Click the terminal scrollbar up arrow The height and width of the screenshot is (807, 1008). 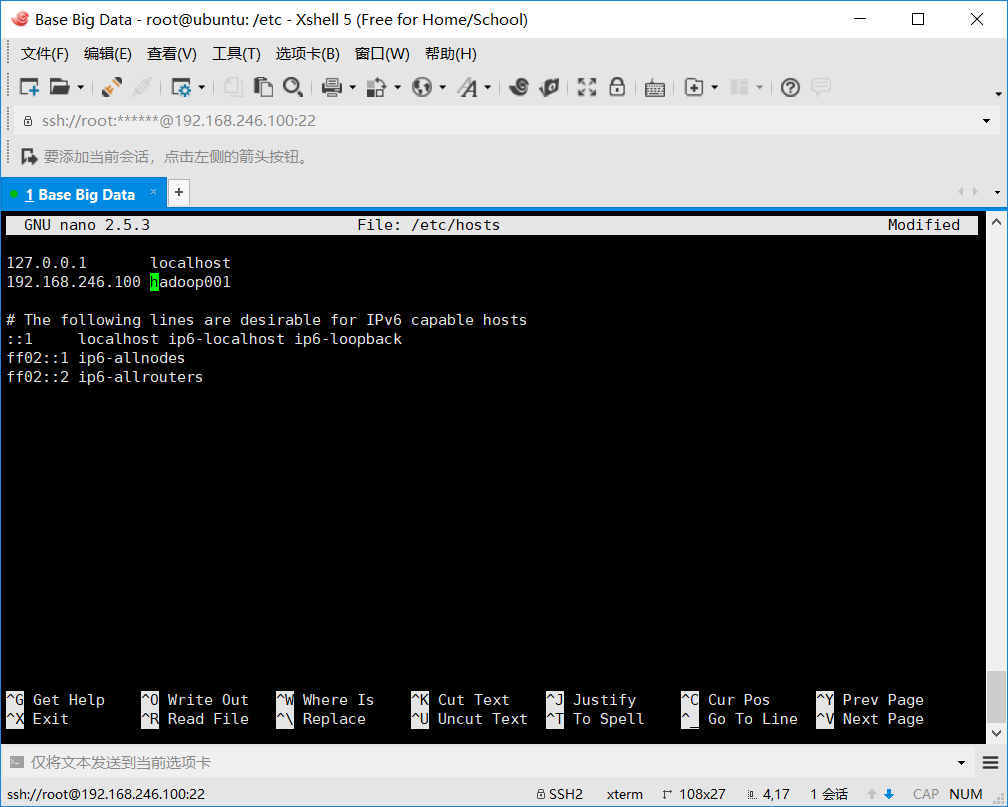coord(996,222)
